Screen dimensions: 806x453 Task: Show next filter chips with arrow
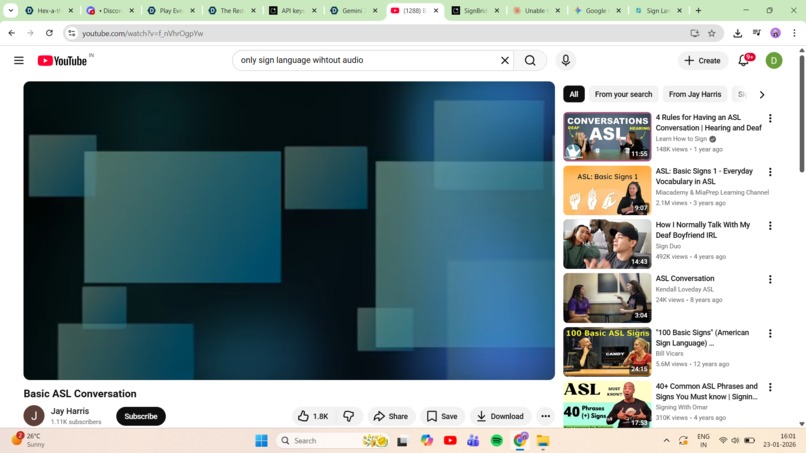click(x=762, y=95)
